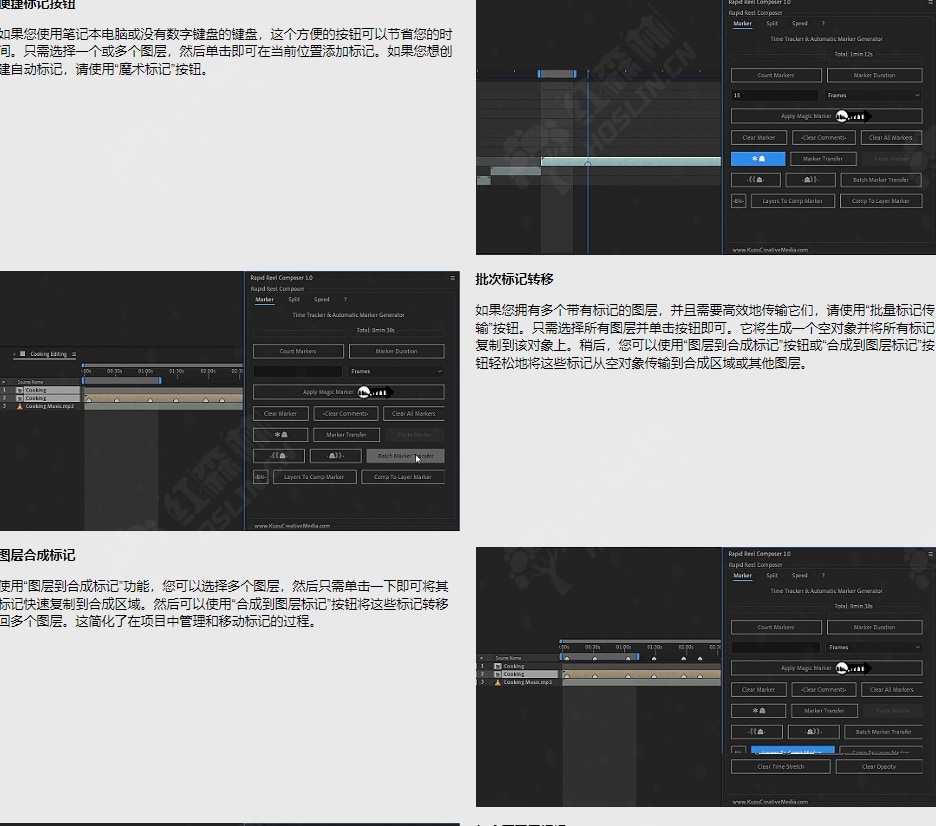Click the frame count field showing 15 in the top screenshot
The width and height of the screenshot is (936, 826).
coord(775,95)
